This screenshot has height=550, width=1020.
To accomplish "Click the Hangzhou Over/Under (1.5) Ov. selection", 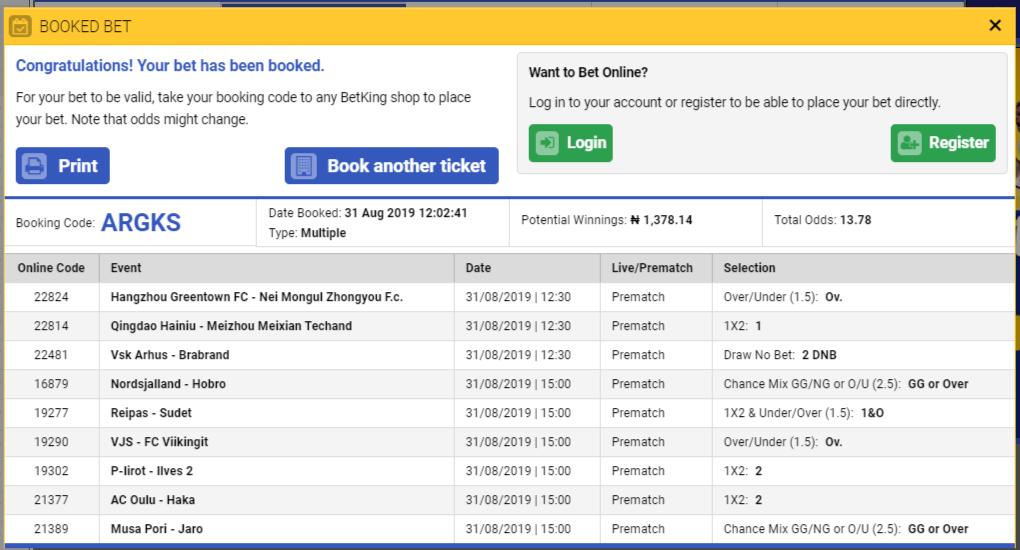I will click(783, 297).
